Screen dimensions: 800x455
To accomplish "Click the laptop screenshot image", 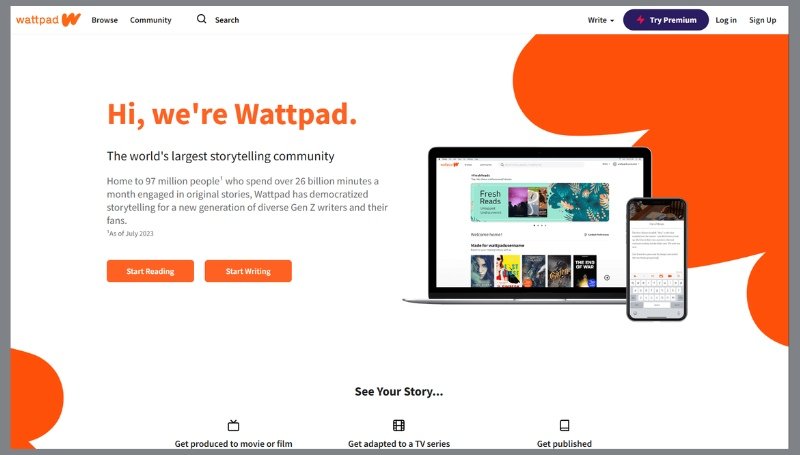I will click(526, 225).
